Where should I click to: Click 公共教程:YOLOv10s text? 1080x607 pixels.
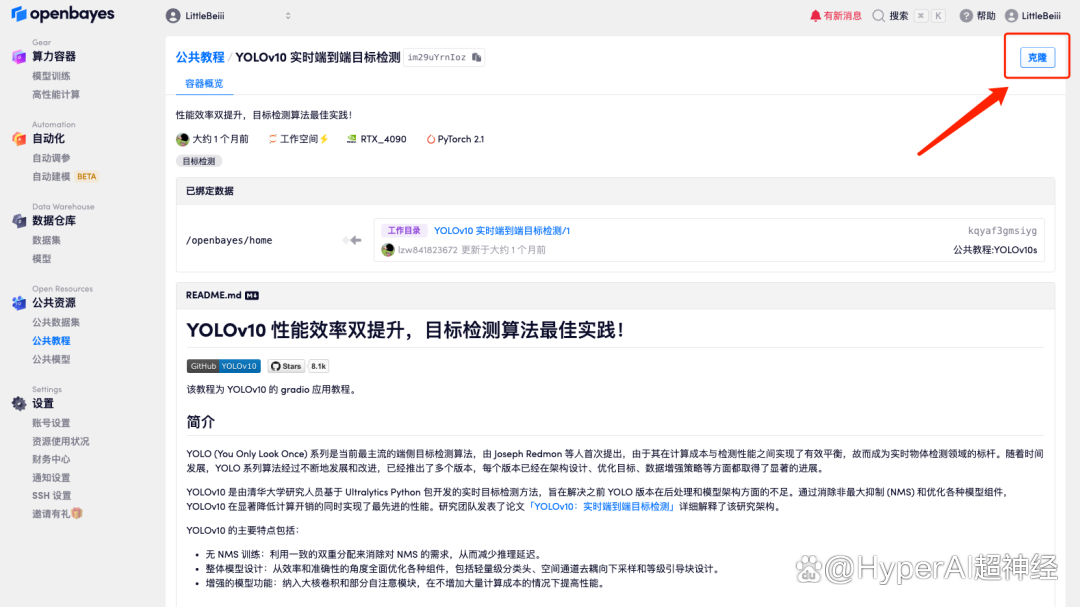click(995, 250)
